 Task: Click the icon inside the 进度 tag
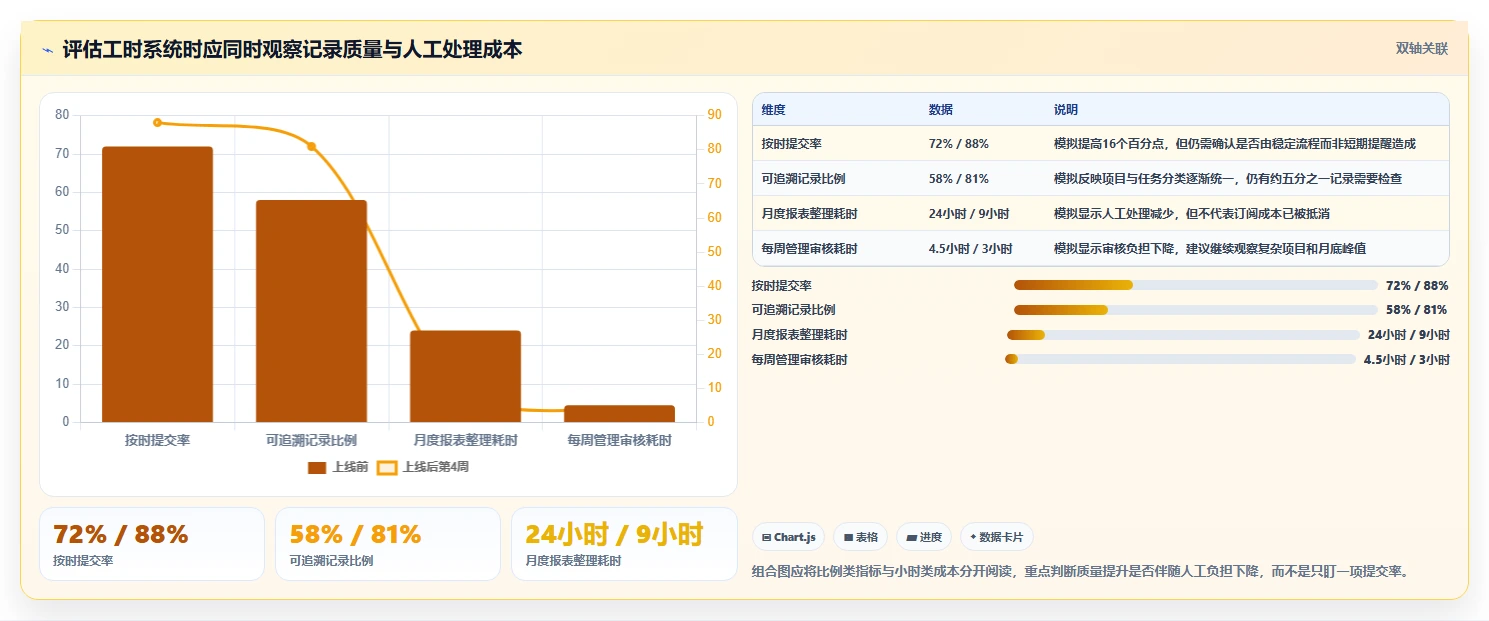(x=911, y=537)
